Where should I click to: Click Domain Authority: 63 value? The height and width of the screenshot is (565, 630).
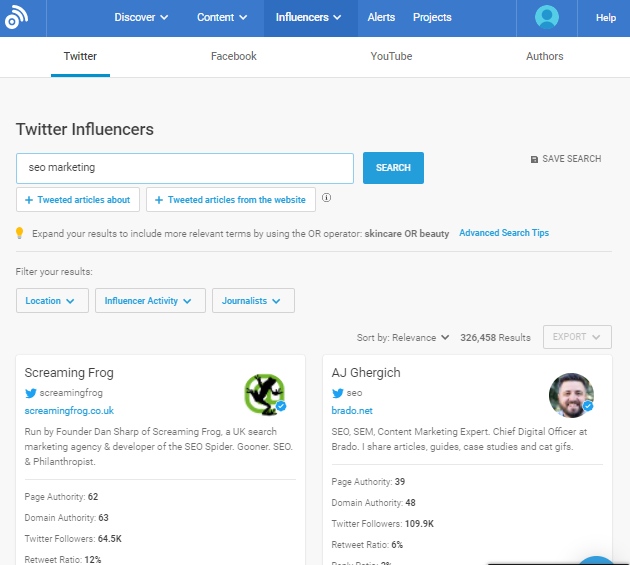pyautogui.click(x=103, y=518)
